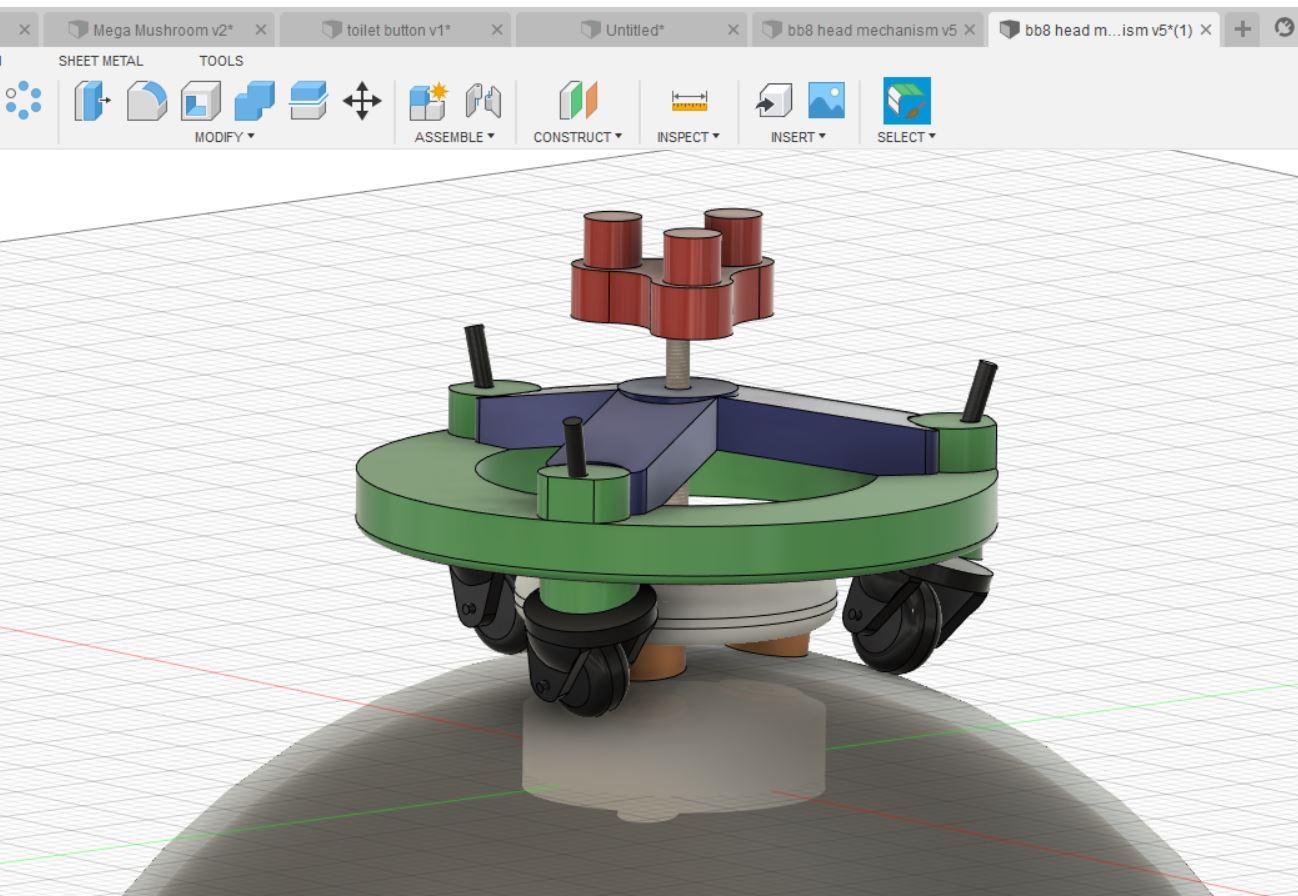Click the Insert Canvas image icon
Viewport: 1298px width, 896px height.
(x=825, y=102)
